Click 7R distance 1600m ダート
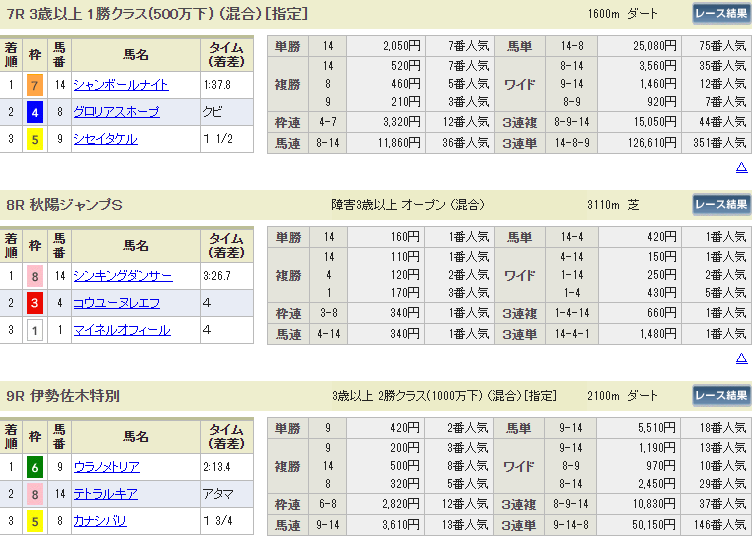 pyautogui.click(x=623, y=13)
